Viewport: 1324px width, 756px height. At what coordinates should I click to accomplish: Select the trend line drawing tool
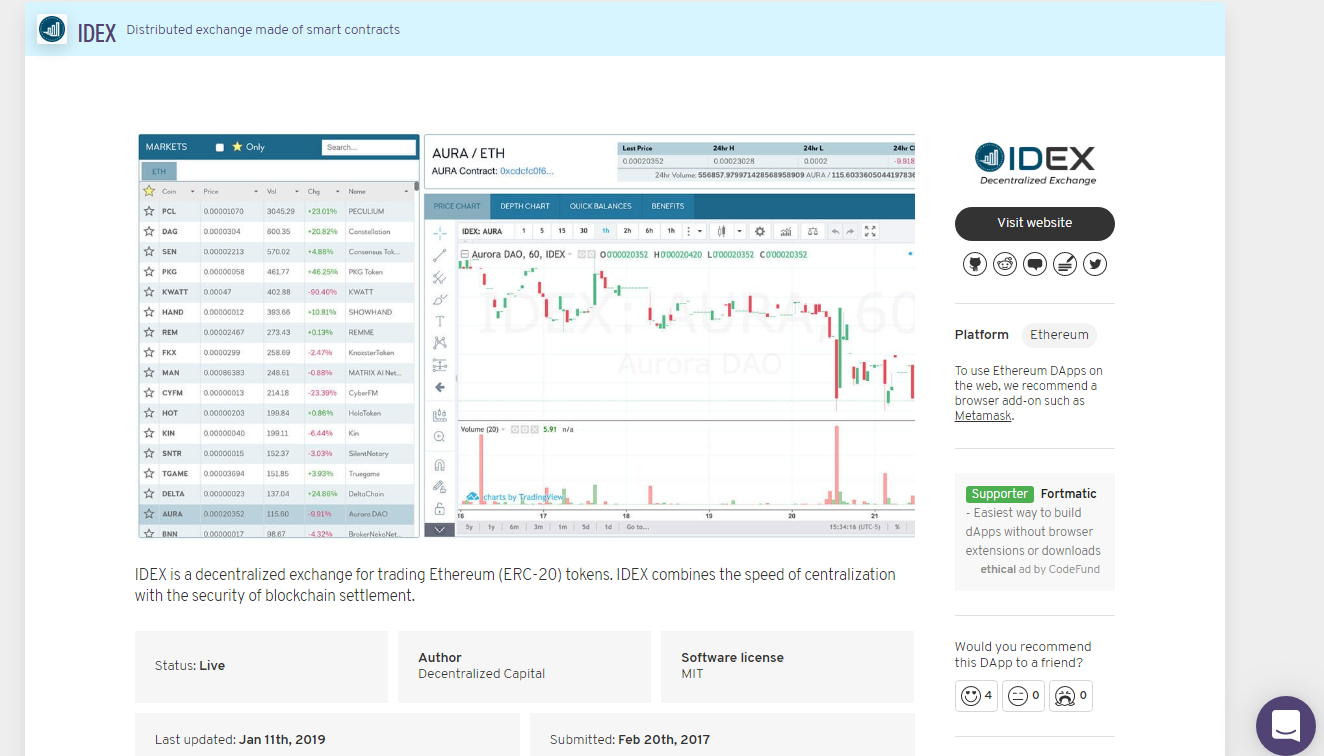[x=439, y=255]
